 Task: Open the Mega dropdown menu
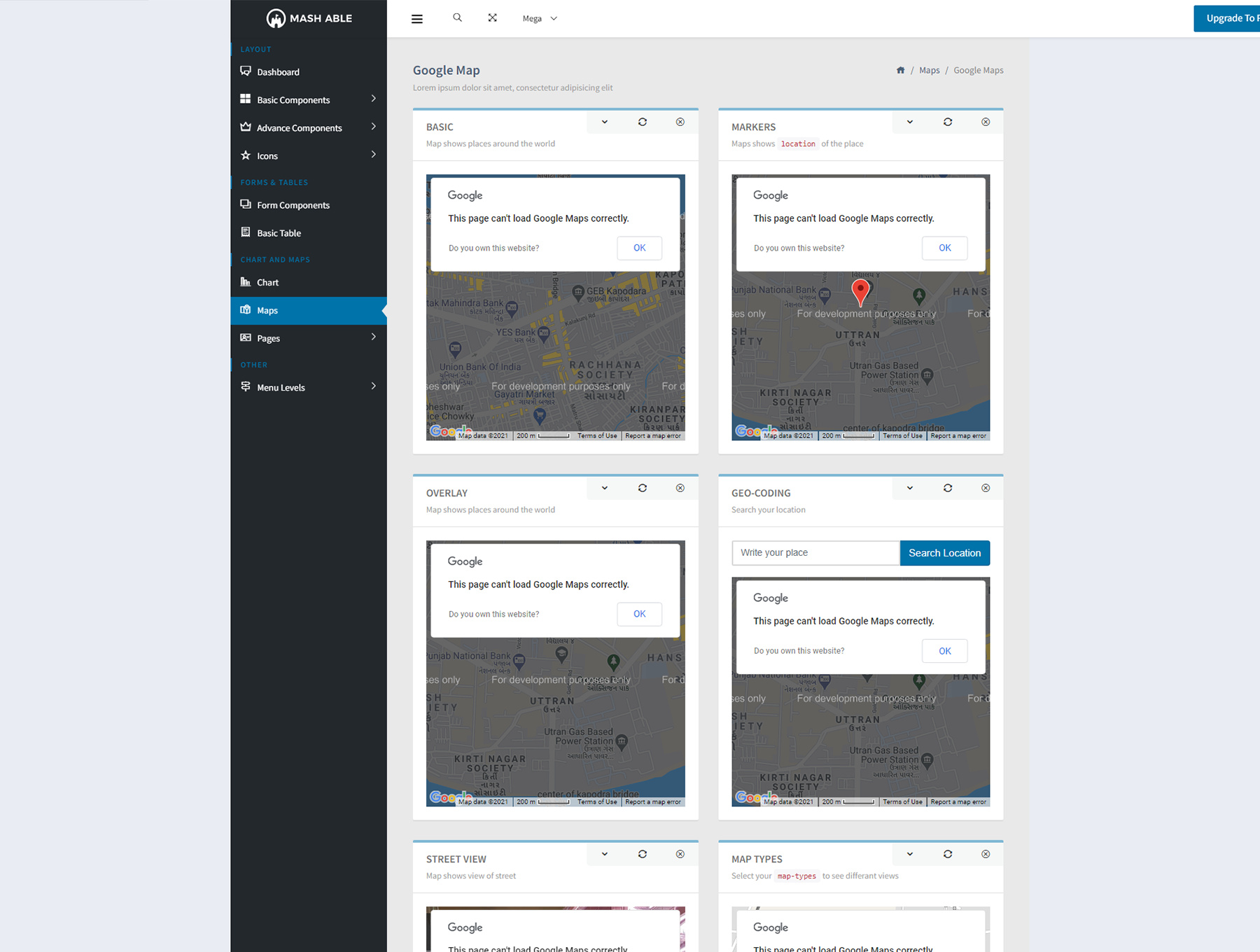539,19
